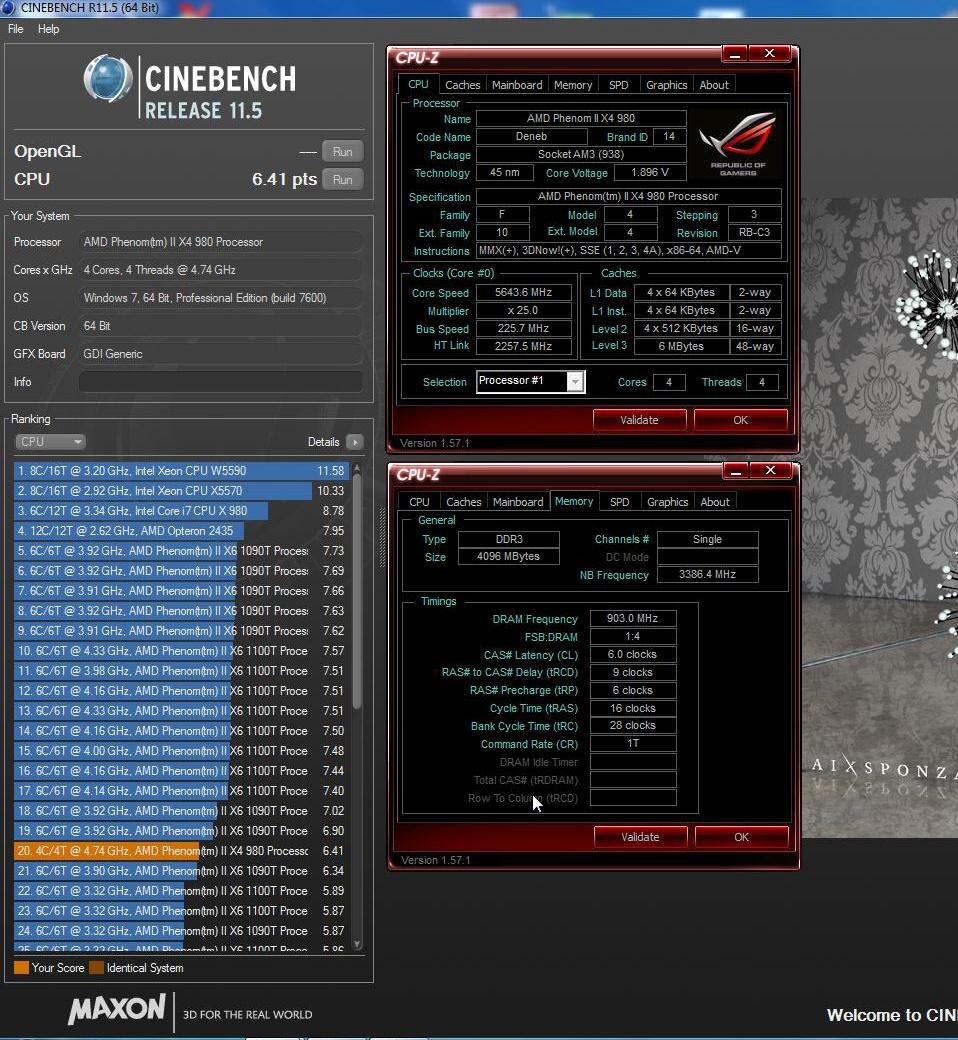Screen dimensions: 958x1040
Task: Close the bottom CPU-Z window
Action: tap(771, 471)
